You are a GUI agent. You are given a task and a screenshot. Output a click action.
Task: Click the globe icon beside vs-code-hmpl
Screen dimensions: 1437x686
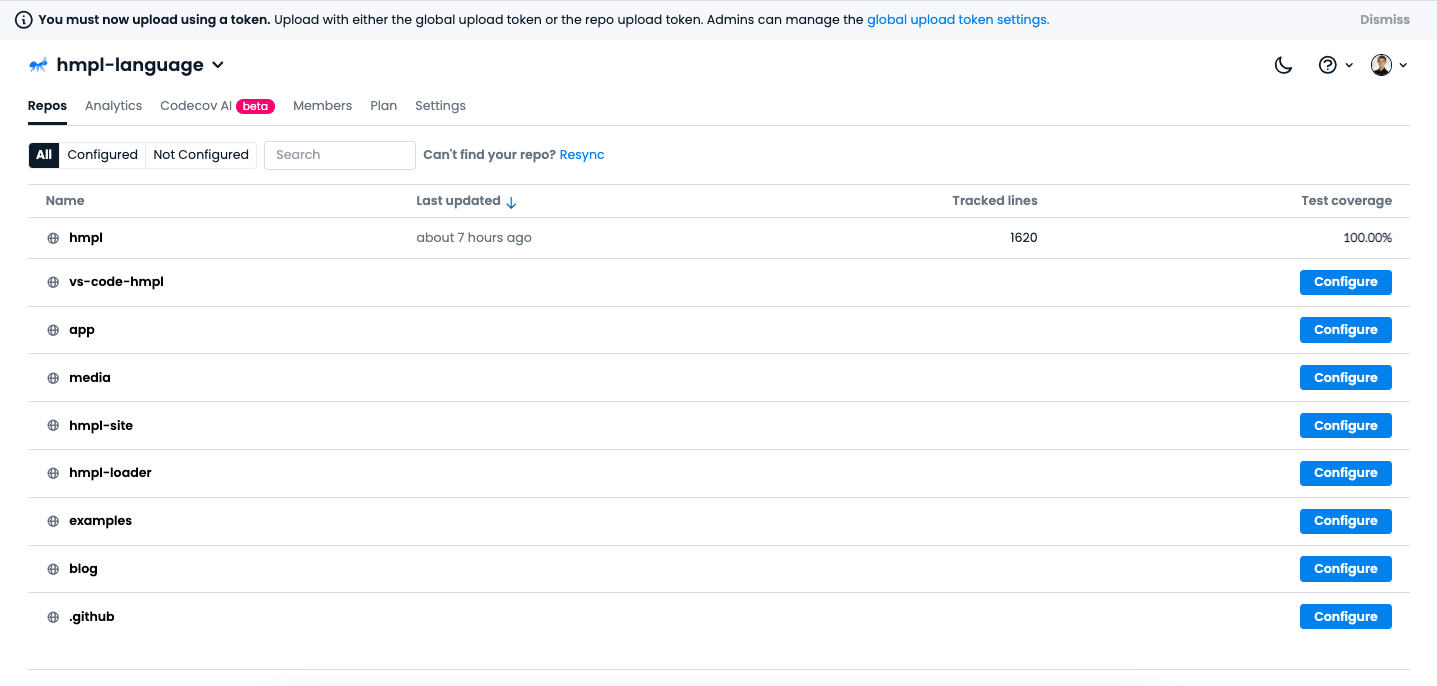pos(53,283)
